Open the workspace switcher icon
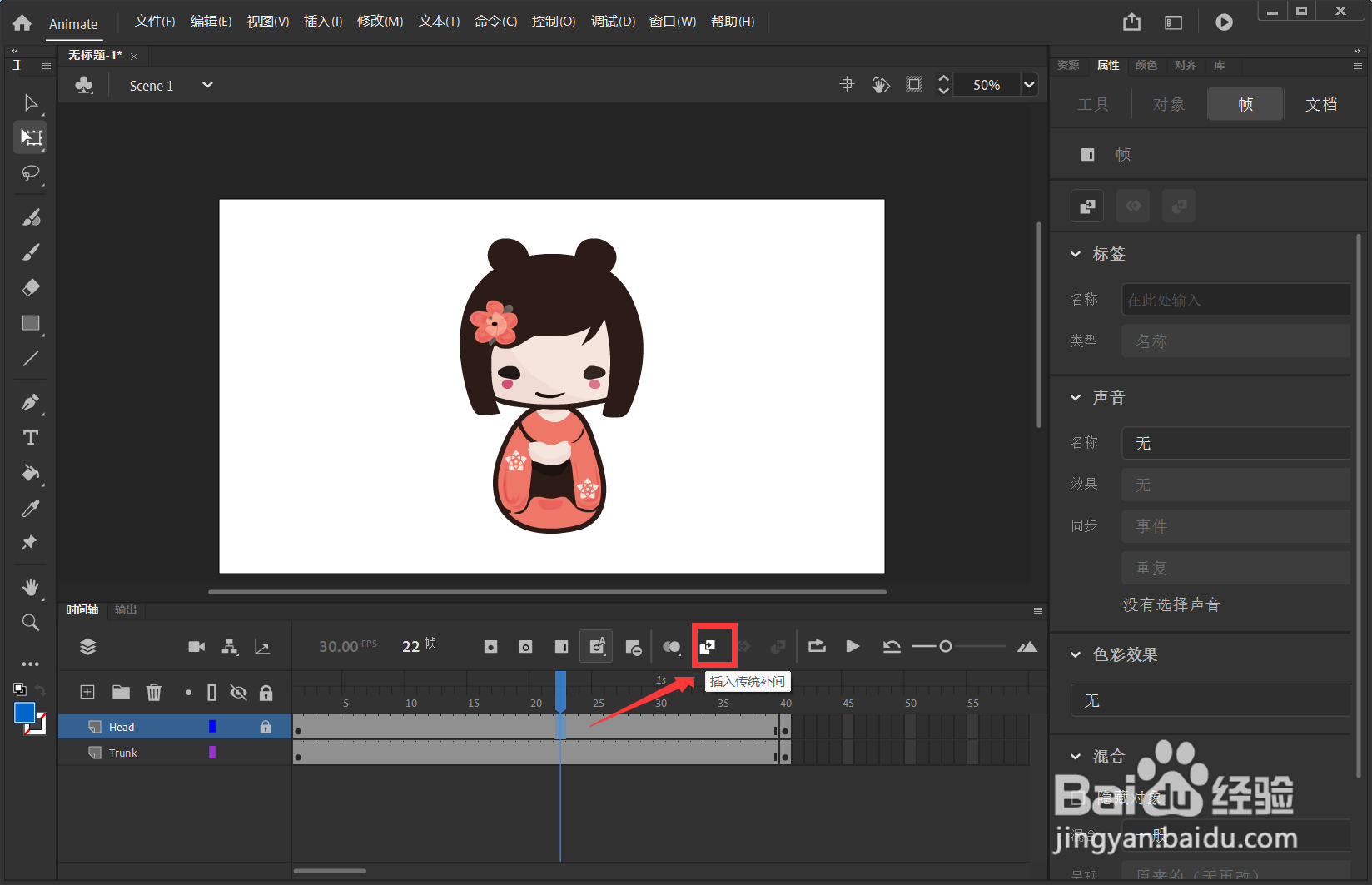Image resolution: width=1372 pixels, height=885 pixels. point(1173,22)
